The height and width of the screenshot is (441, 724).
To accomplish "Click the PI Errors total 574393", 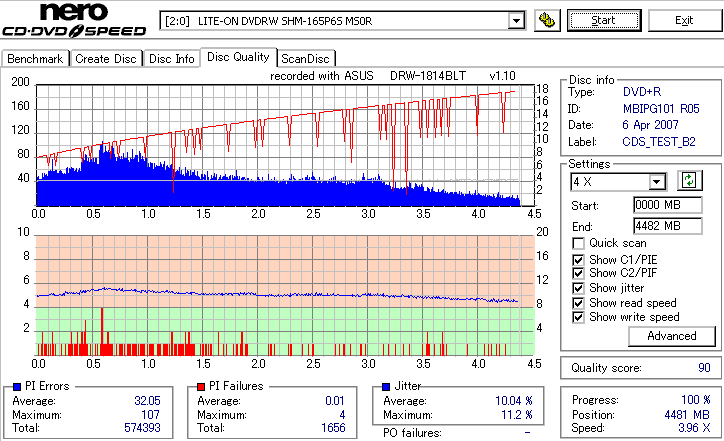I will (x=142, y=428).
